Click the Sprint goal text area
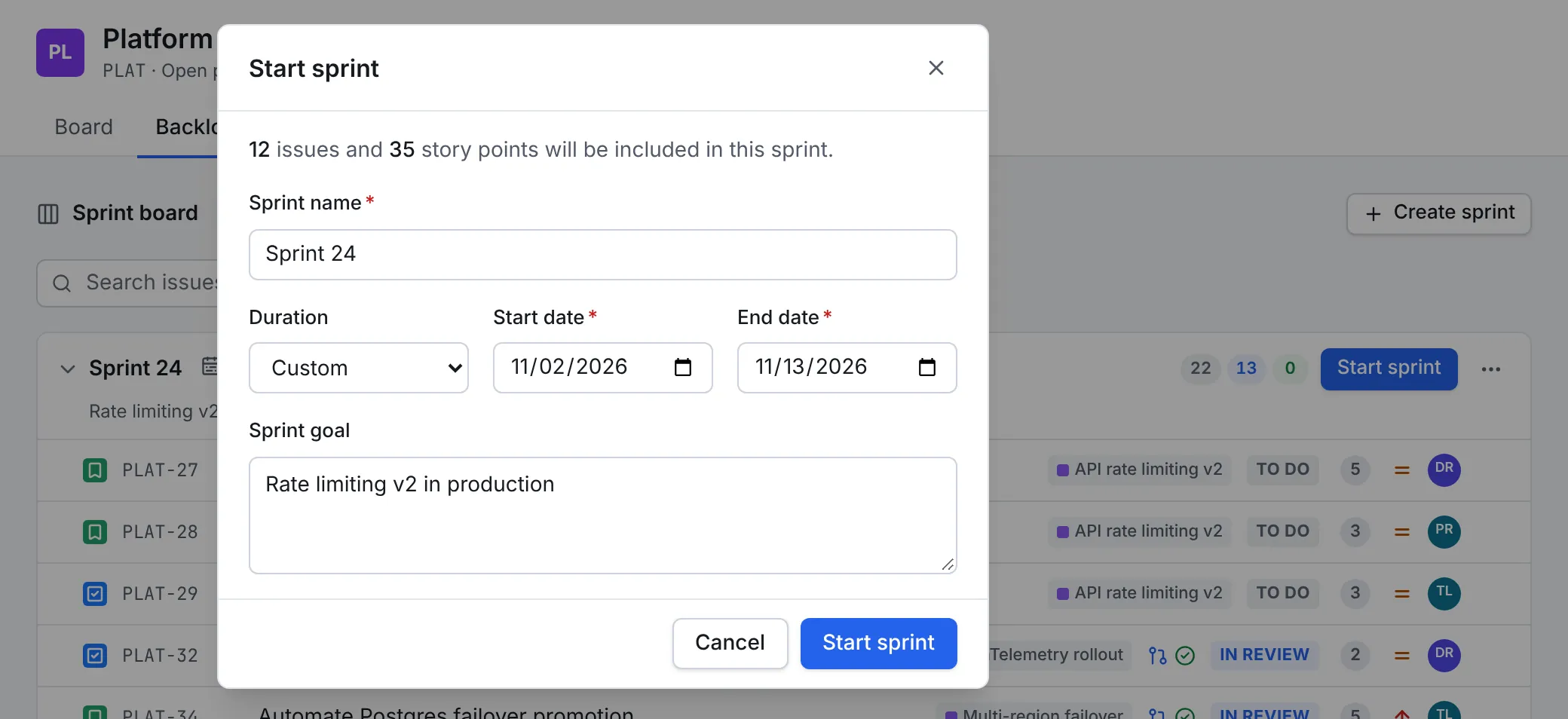Image resolution: width=1568 pixels, height=719 pixels. 603,516
